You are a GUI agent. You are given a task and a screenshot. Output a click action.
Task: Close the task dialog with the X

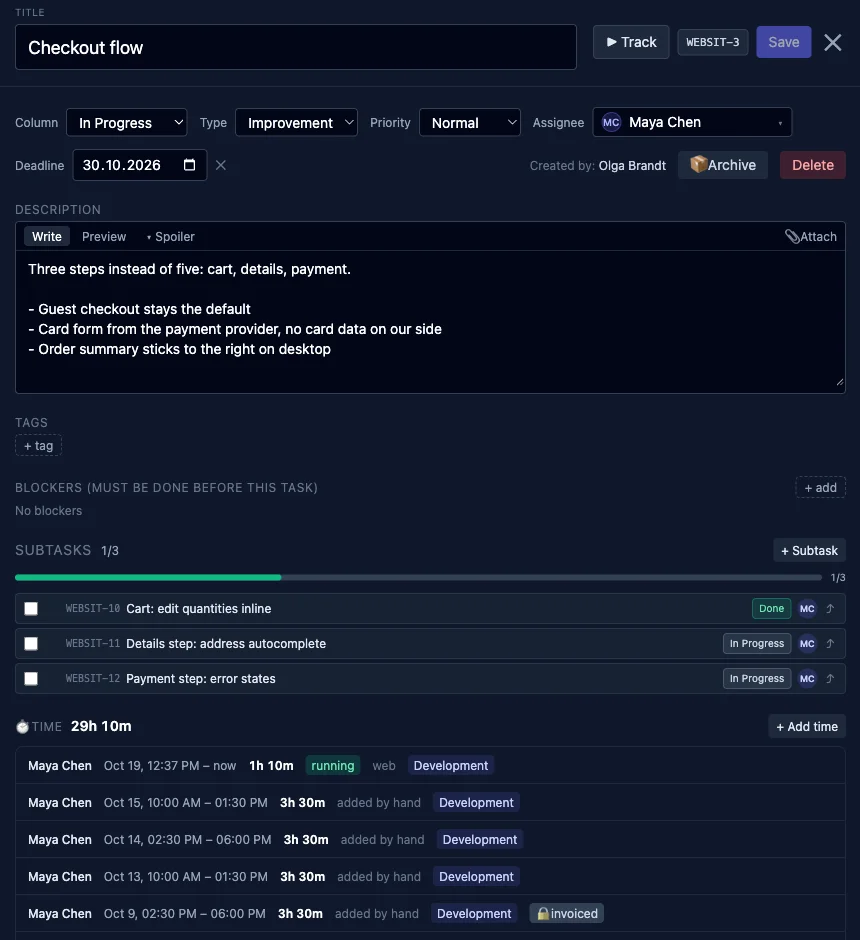tap(832, 43)
